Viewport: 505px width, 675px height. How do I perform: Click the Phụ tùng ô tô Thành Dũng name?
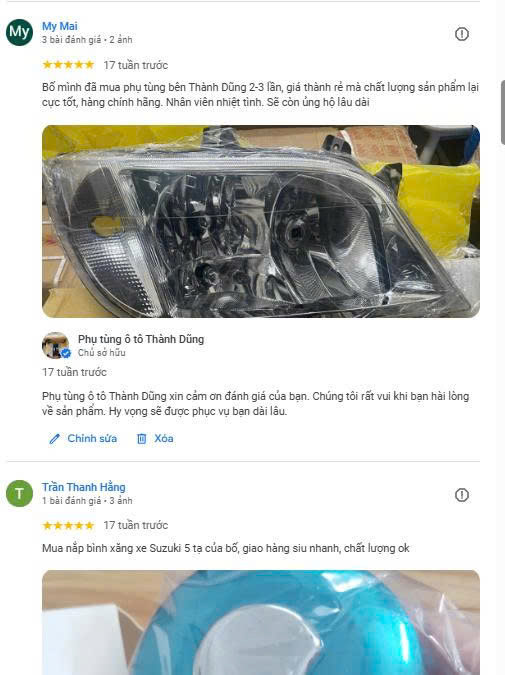(x=141, y=339)
